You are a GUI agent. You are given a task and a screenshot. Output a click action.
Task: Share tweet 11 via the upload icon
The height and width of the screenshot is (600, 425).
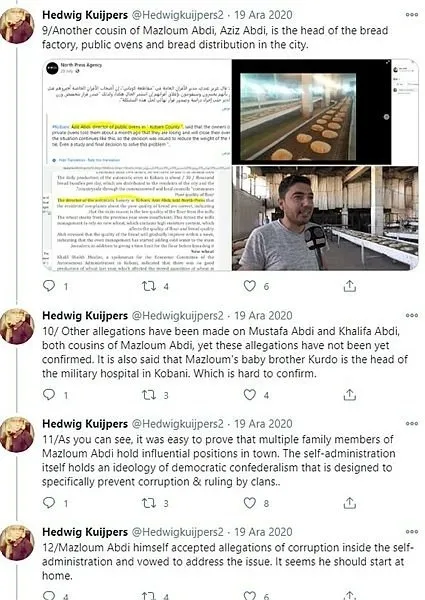coord(350,503)
